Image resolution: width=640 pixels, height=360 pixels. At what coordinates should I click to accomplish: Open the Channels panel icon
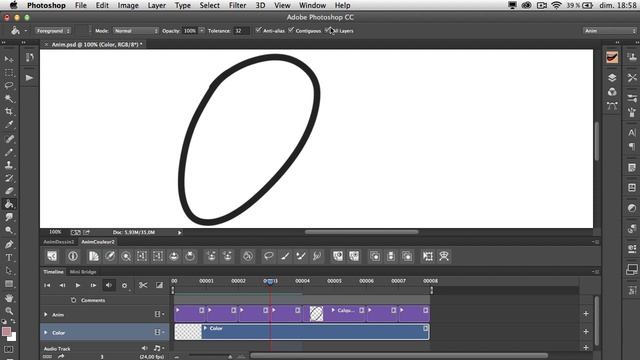612,92
